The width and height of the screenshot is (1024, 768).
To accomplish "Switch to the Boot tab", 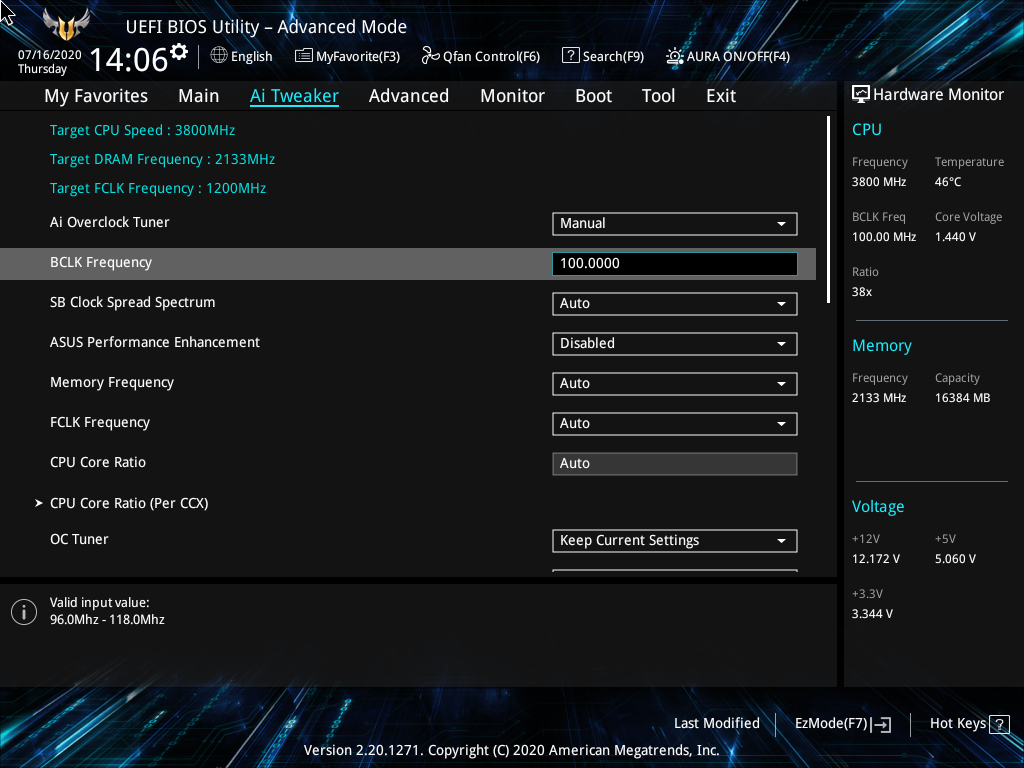I will coord(594,96).
